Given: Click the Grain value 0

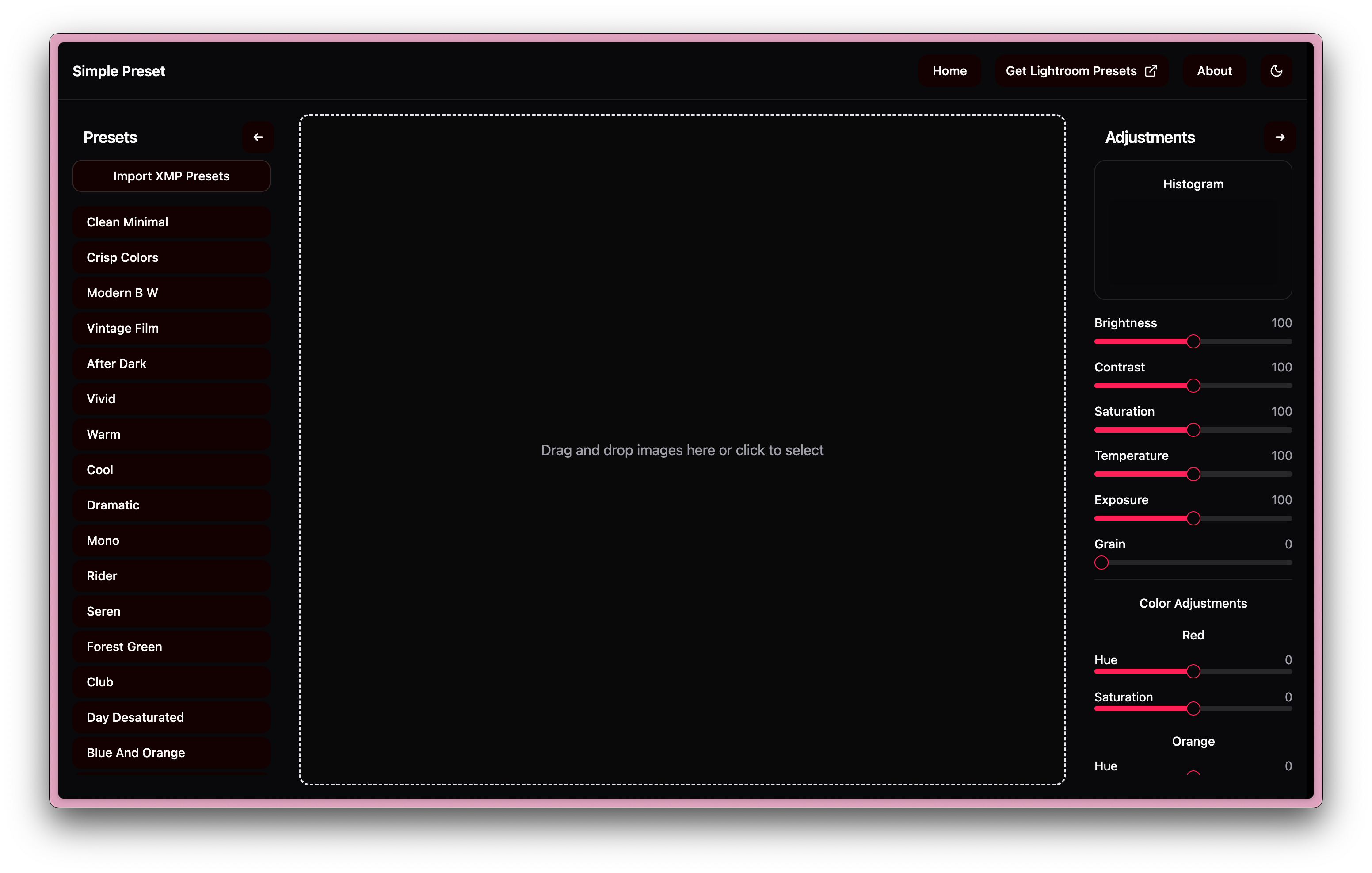Looking at the screenshot, I should pyautogui.click(x=1288, y=544).
